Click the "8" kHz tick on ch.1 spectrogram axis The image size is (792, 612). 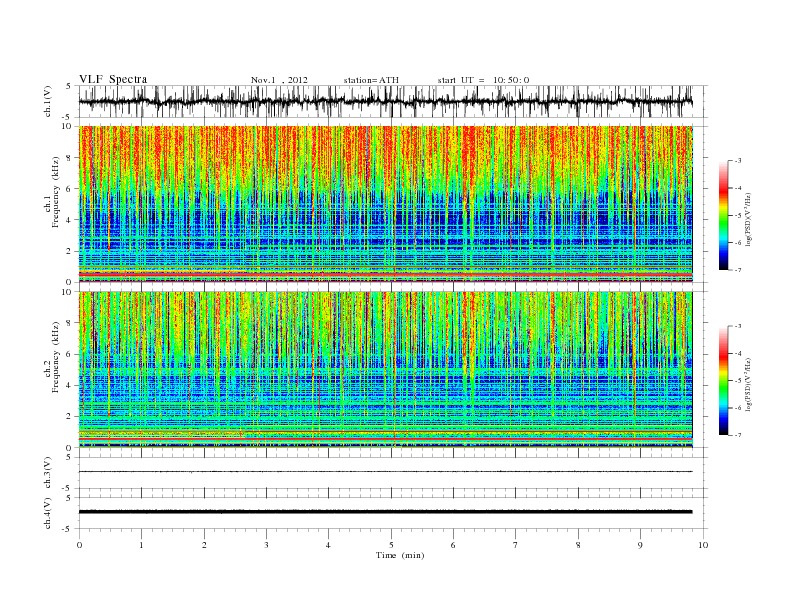(70, 158)
